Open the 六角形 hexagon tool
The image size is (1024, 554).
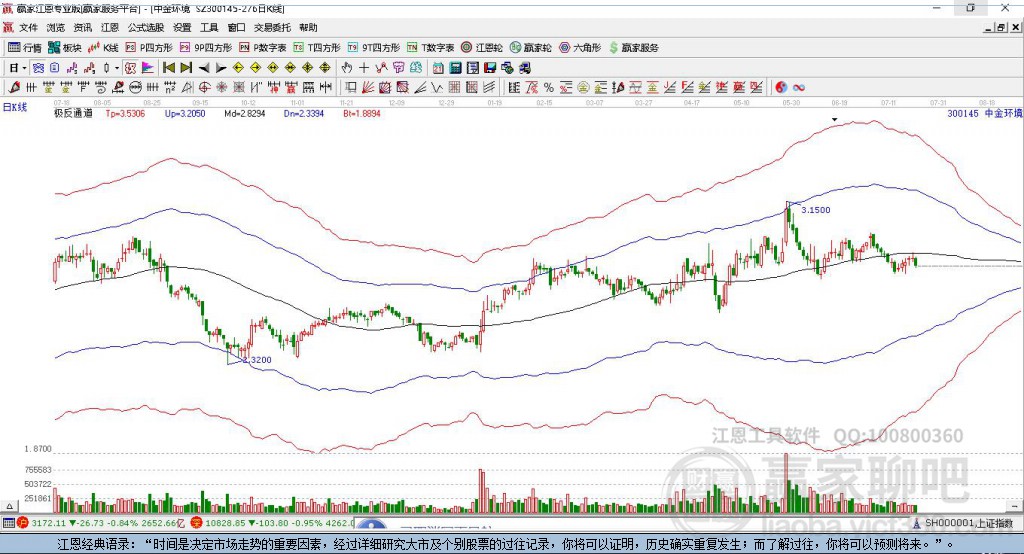(x=580, y=48)
